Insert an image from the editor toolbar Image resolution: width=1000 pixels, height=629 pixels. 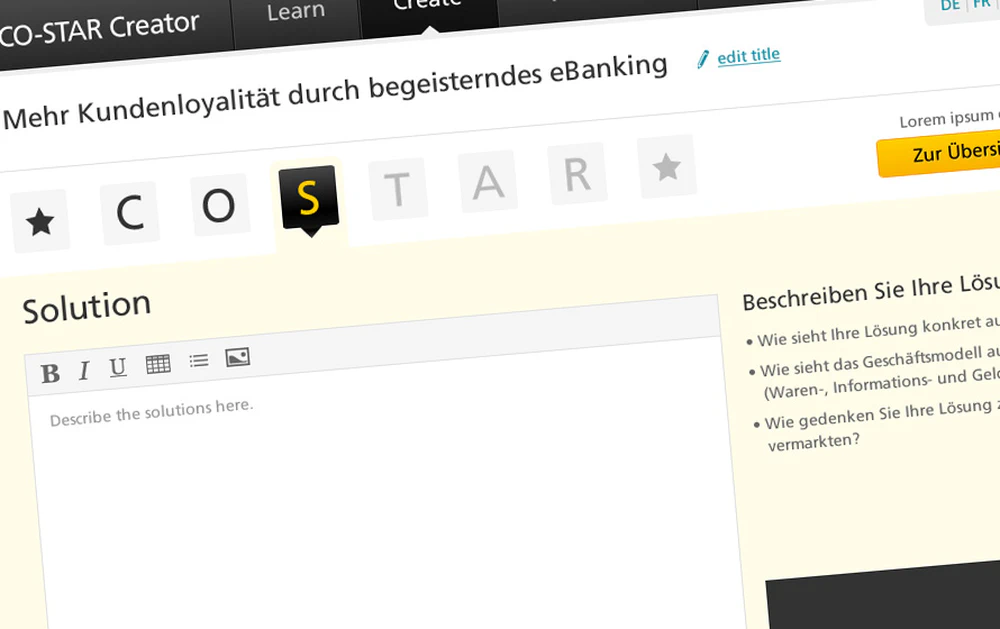click(x=238, y=357)
